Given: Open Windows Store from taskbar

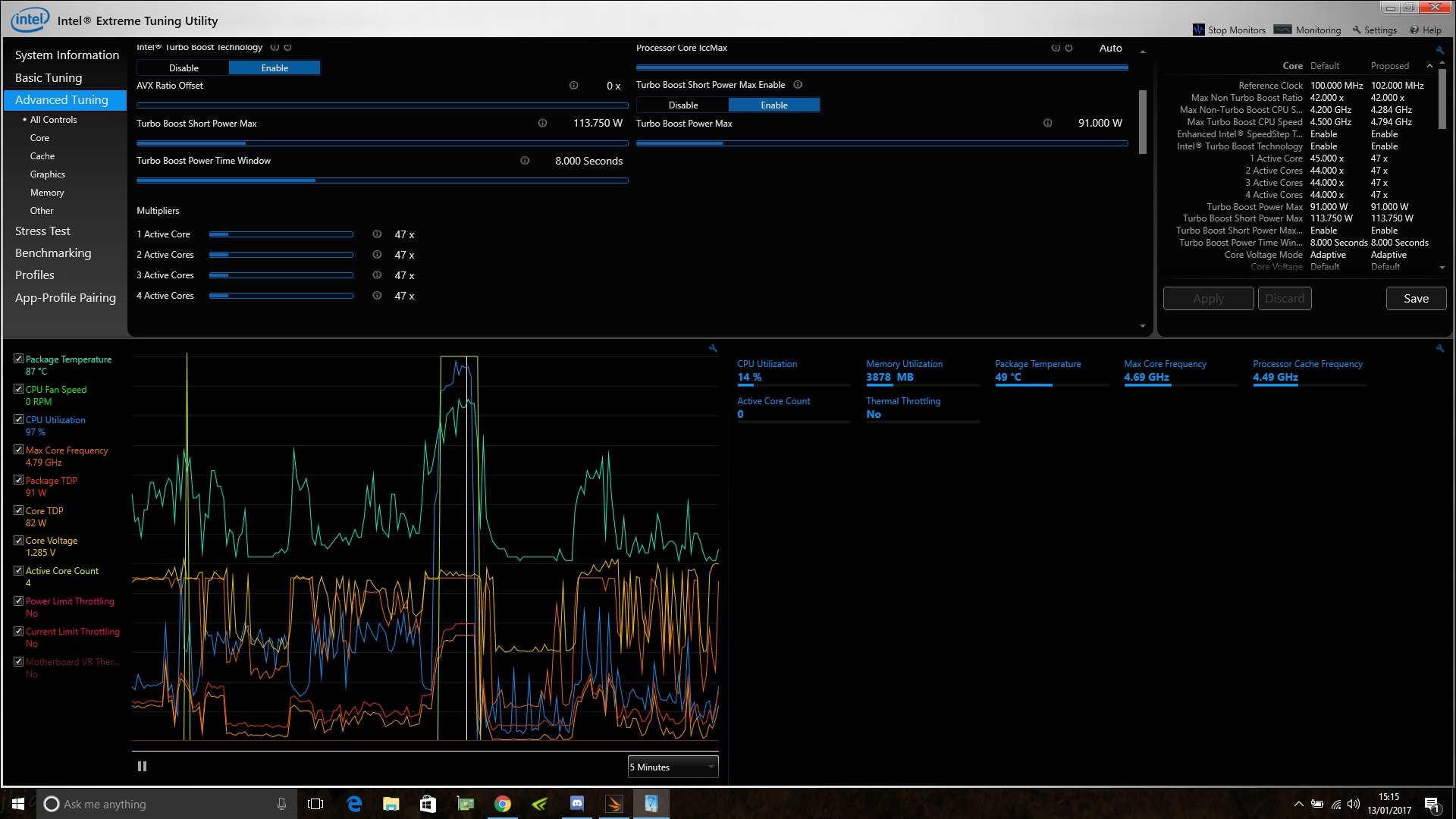Looking at the screenshot, I should (x=428, y=804).
